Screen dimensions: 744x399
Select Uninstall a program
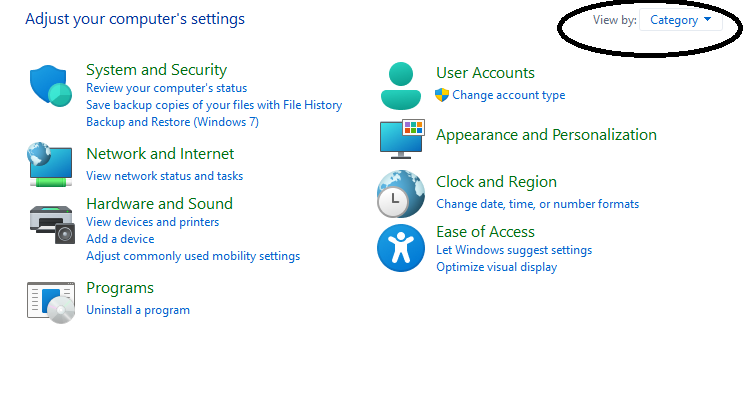pos(138,310)
